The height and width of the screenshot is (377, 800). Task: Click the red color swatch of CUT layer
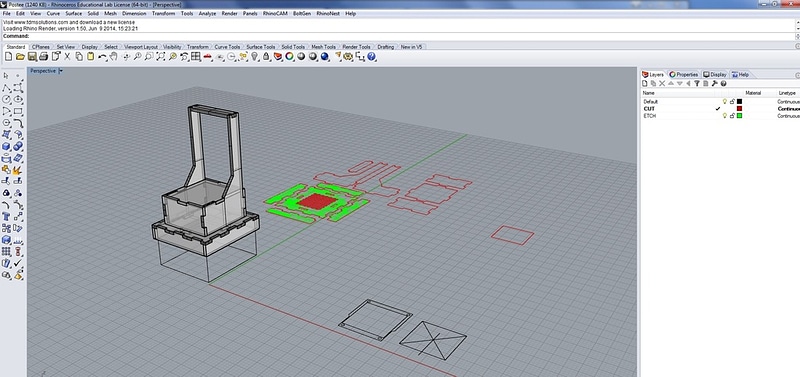point(739,109)
